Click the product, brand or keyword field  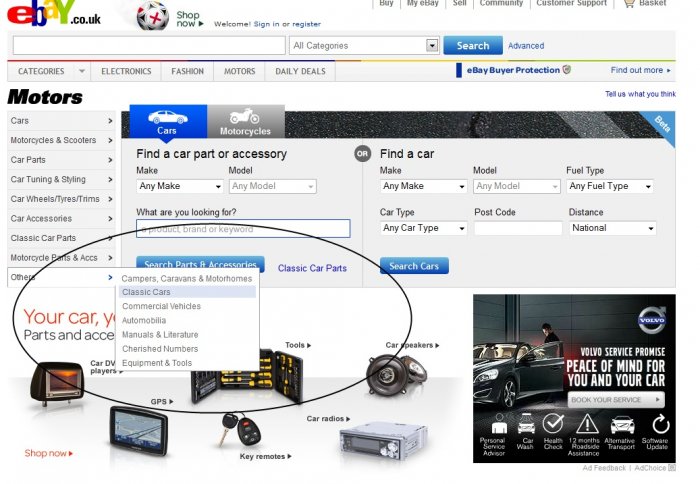(x=243, y=229)
